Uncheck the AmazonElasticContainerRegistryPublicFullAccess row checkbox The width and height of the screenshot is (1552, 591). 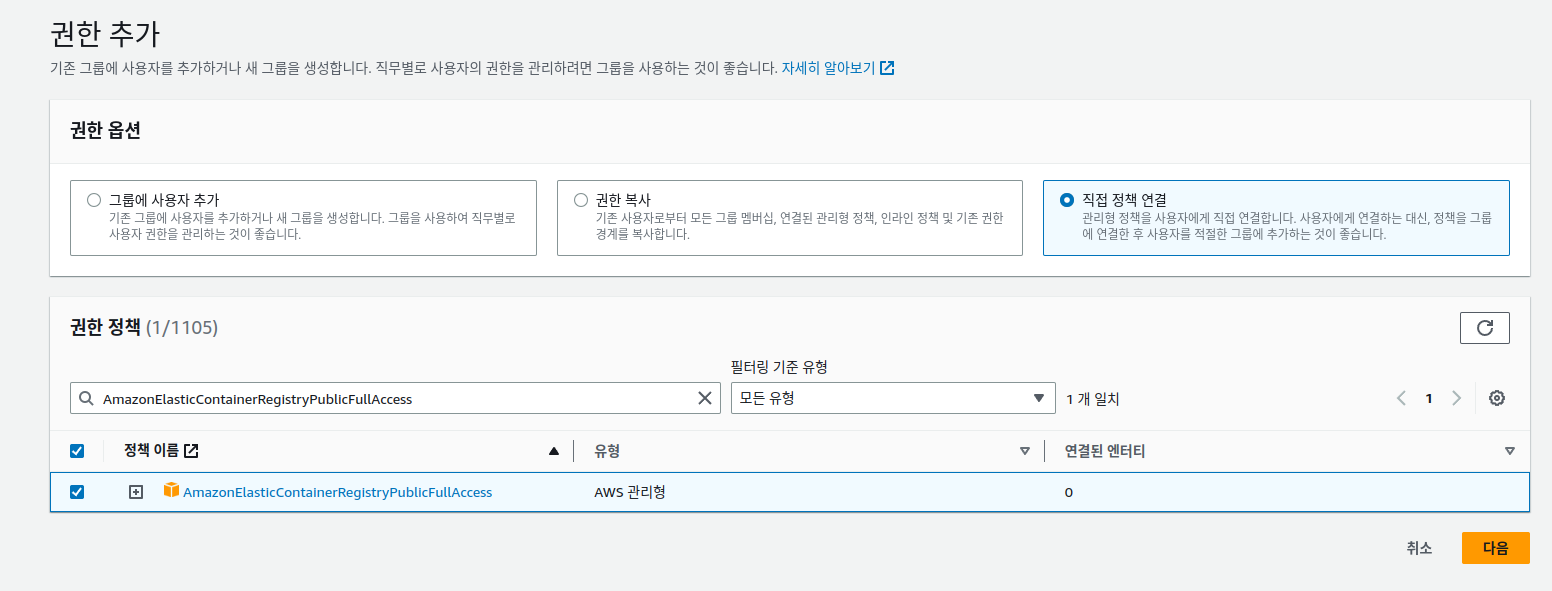[x=77, y=492]
